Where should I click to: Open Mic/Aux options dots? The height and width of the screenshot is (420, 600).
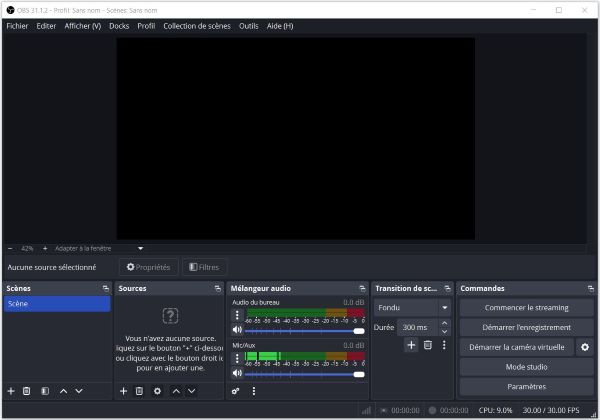[237, 358]
